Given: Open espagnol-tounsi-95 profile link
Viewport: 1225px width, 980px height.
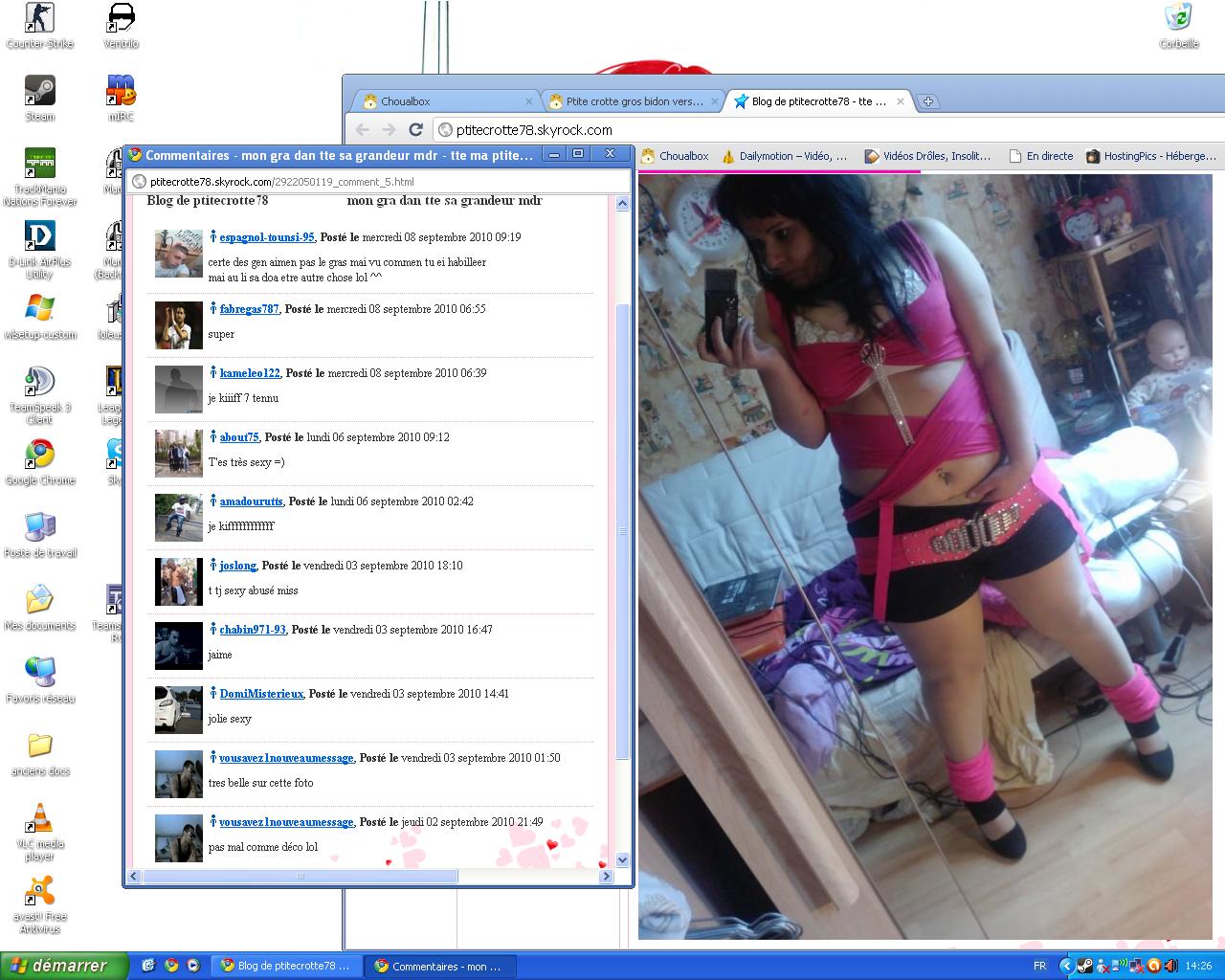Looking at the screenshot, I should [266, 237].
